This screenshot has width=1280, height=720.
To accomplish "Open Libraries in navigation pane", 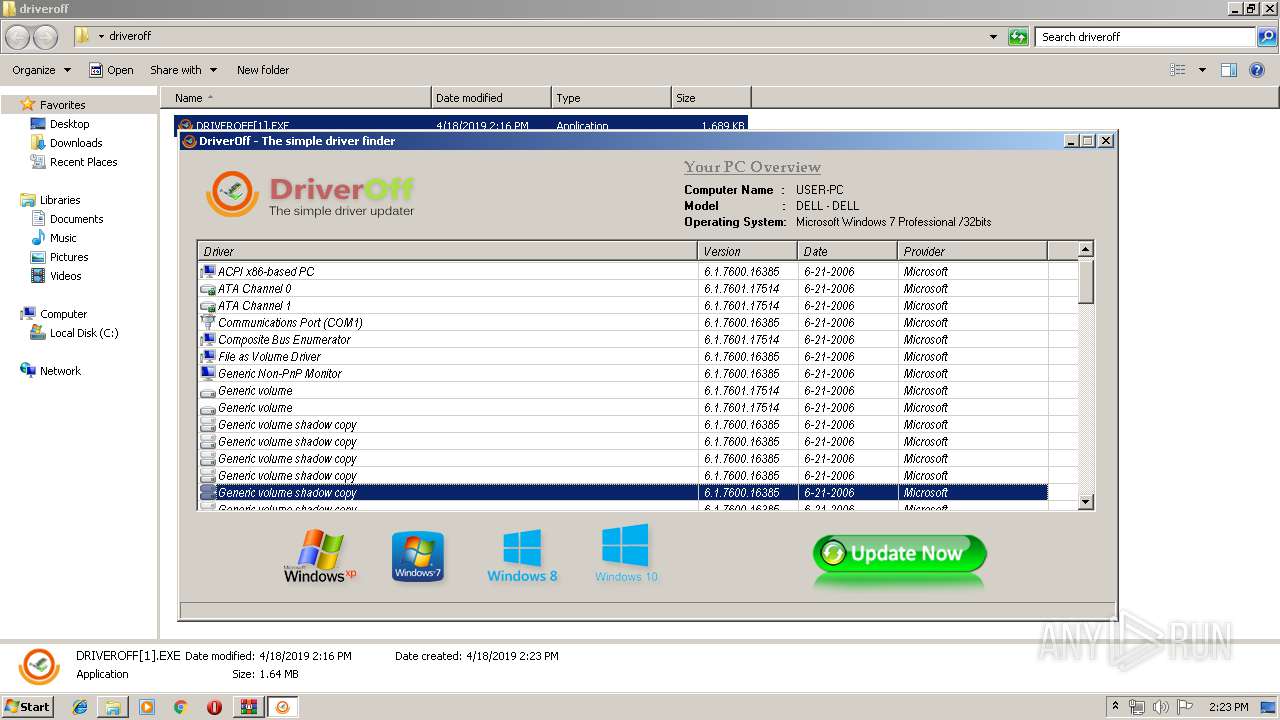I will 60,200.
